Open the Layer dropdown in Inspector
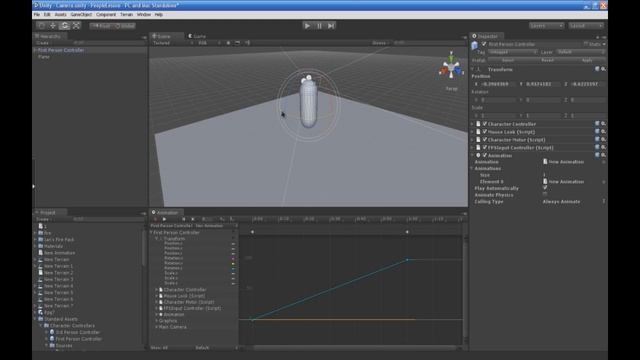This screenshot has height=360, width=640. click(x=581, y=52)
